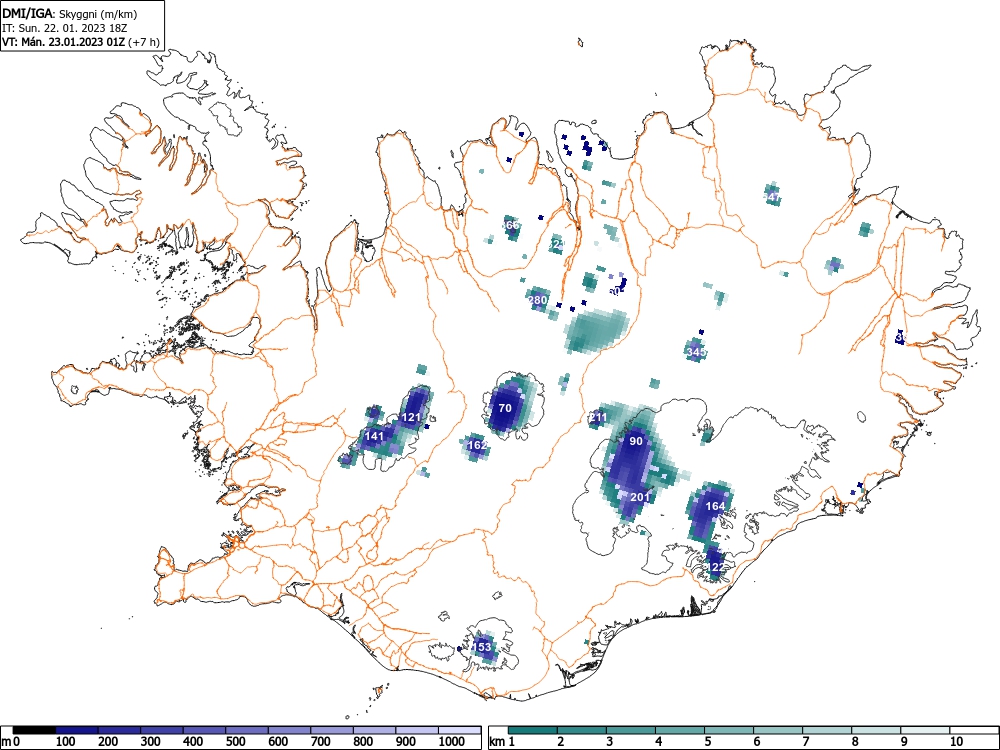1000x750 pixels.
Task: Click the black 0–100 m legend swatch
Action: coord(34,730)
